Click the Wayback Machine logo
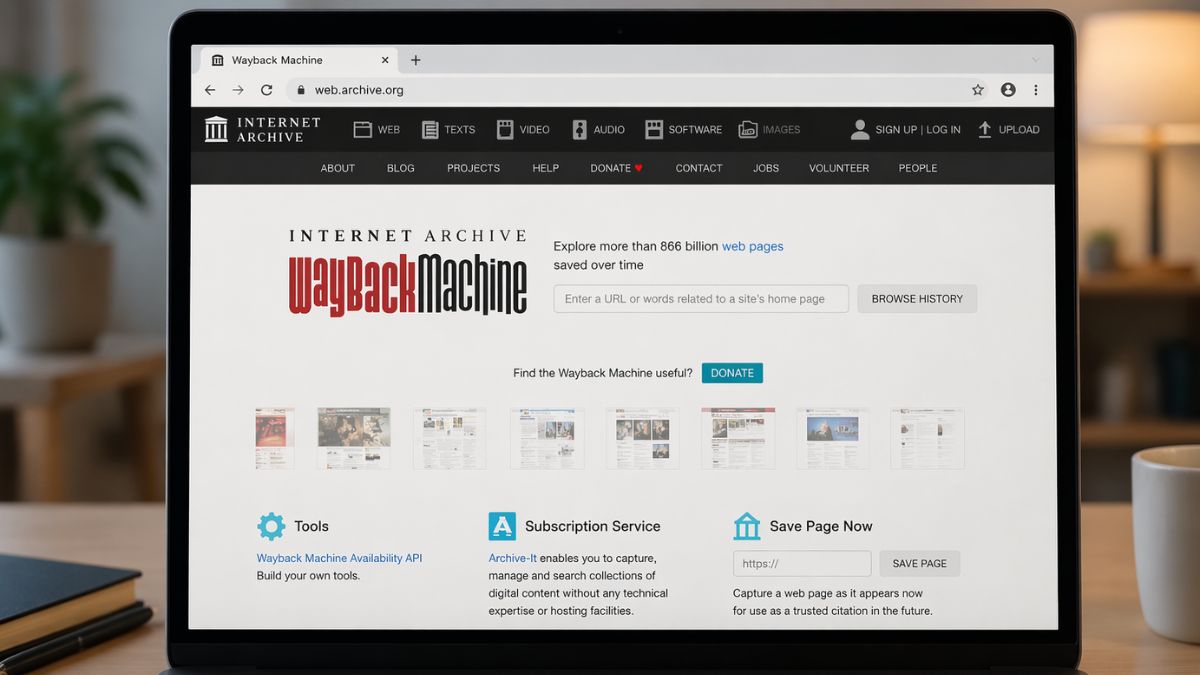 click(x=408, y=272)
